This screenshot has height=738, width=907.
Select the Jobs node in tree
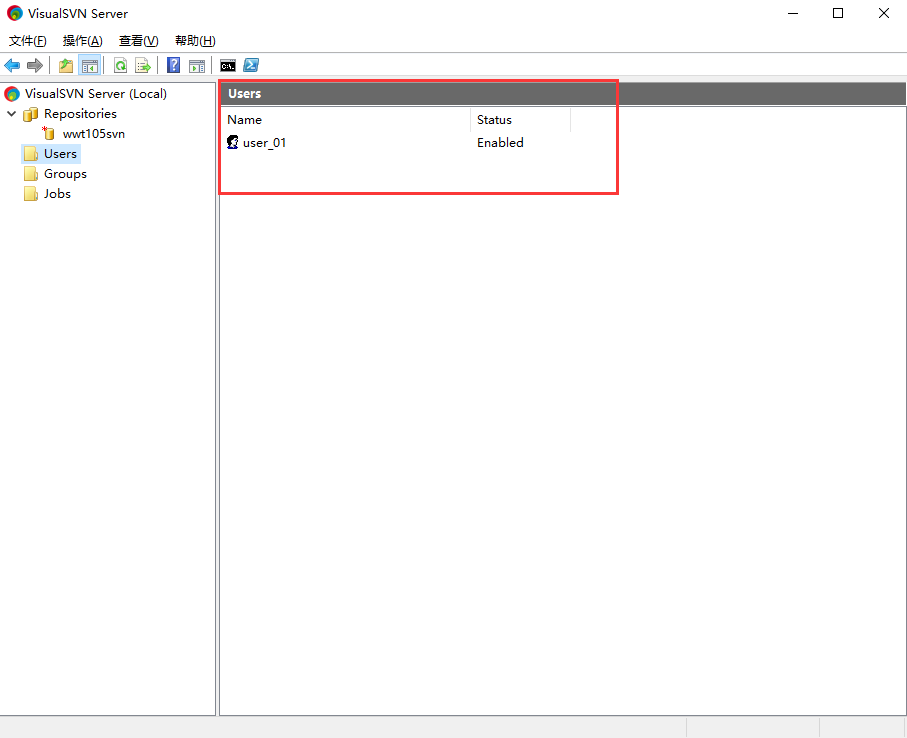click(x=57, y=194)
